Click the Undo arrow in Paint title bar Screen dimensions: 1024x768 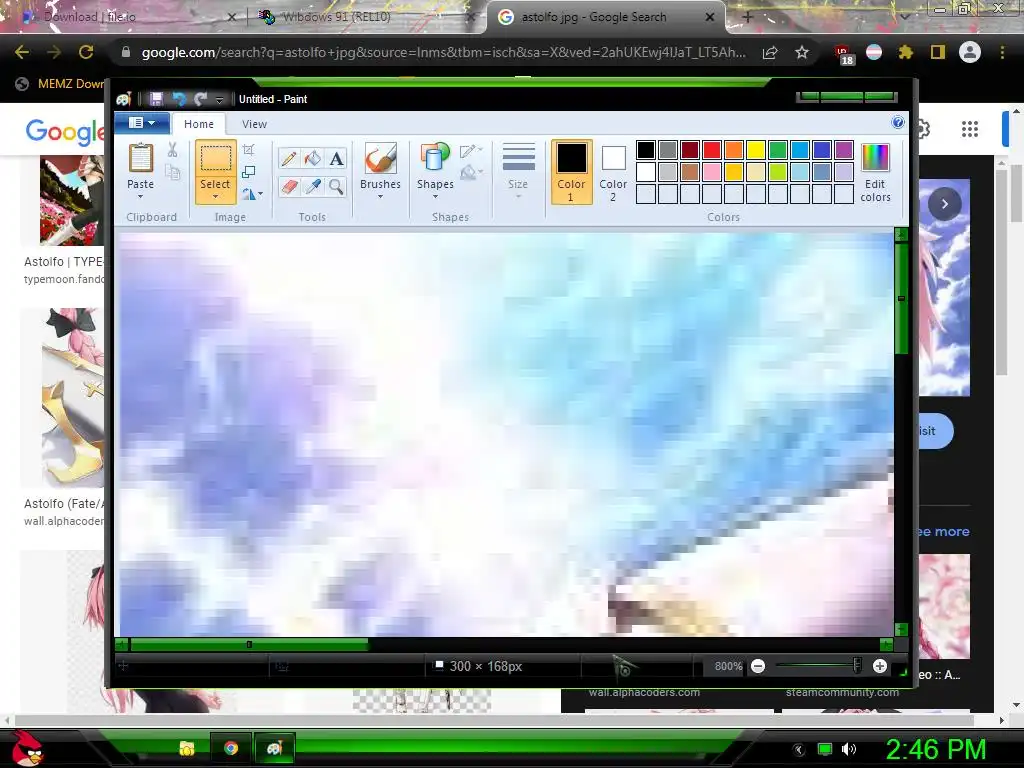pos(179,99)
